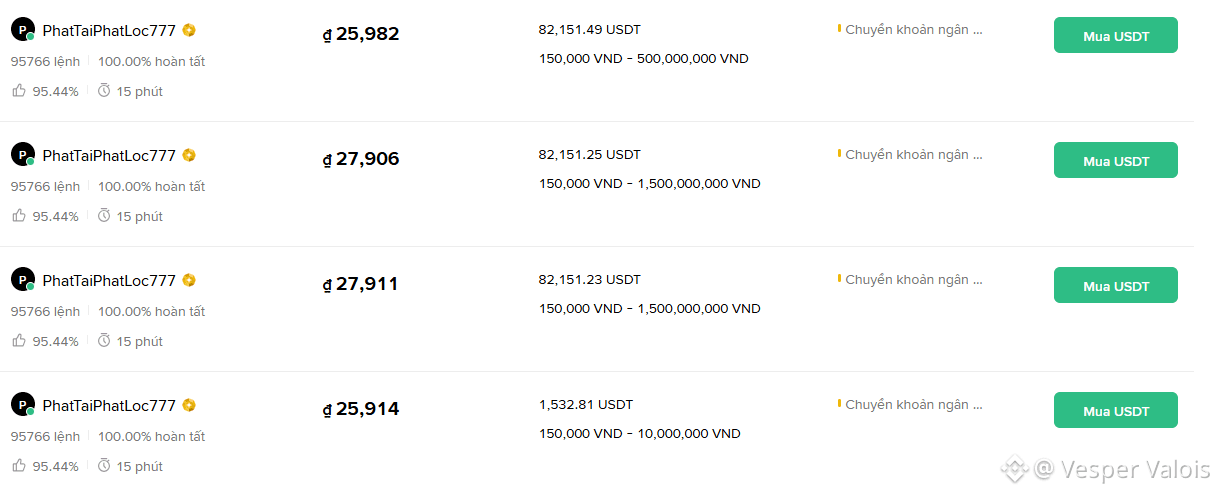Click the 150,000 VND - 500,000,000 VND limit text

tap(644, 59)
